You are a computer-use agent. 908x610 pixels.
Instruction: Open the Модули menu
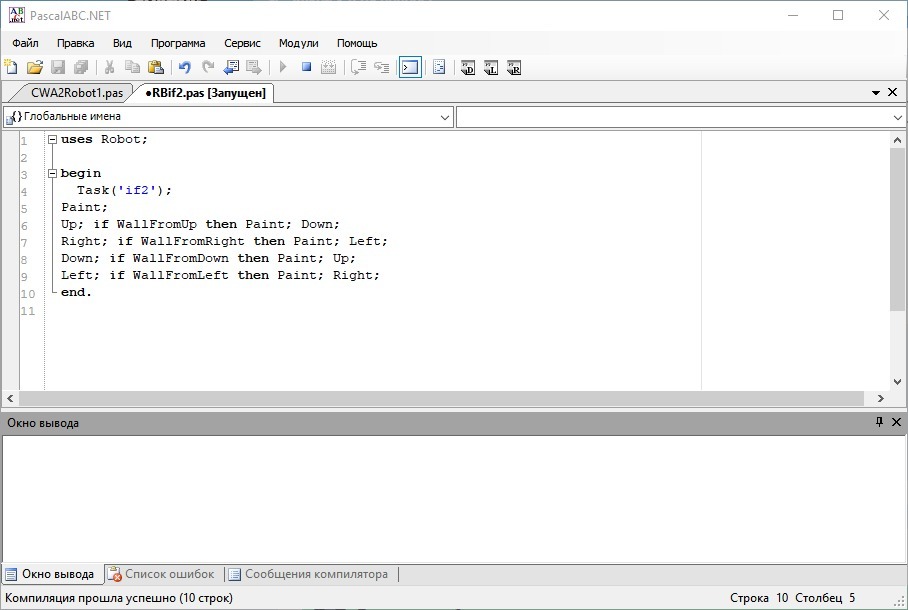[x=298, y=43]
